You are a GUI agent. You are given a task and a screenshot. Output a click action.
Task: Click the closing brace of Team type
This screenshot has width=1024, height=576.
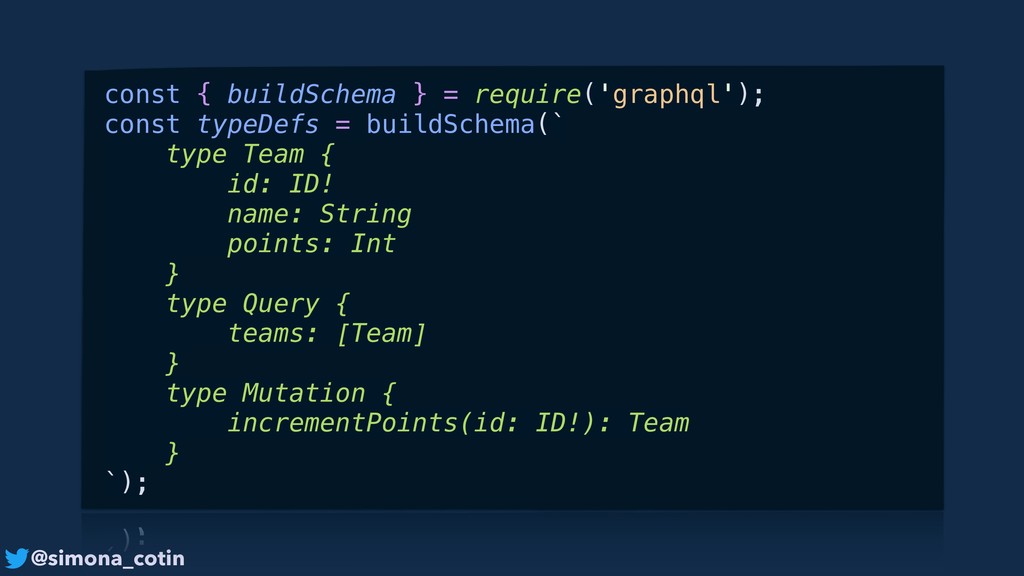click(172, 274)
